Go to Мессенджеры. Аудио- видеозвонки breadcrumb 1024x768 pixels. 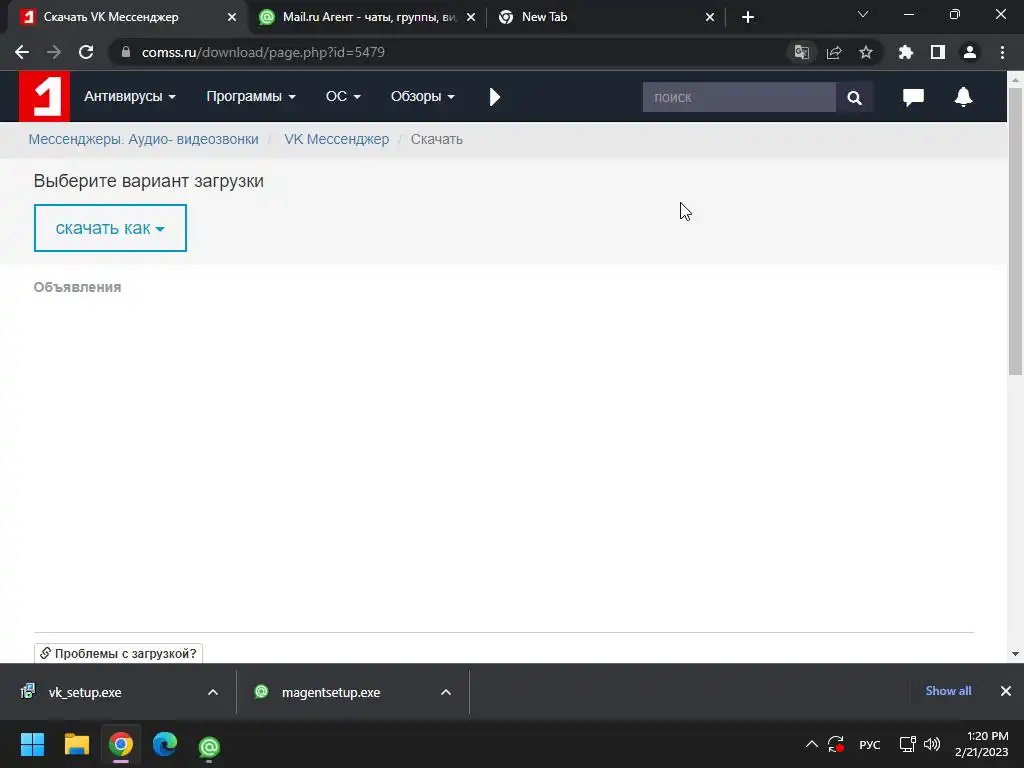tap(143, 139)
